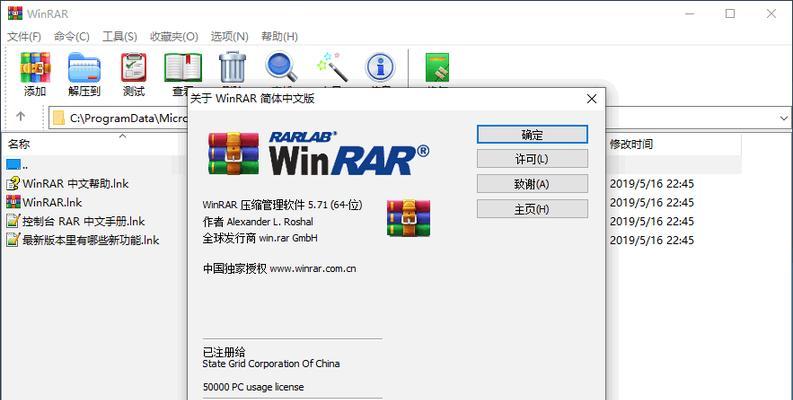
Task: Confirm with the 确定 button
Action: tap(532, 135)
